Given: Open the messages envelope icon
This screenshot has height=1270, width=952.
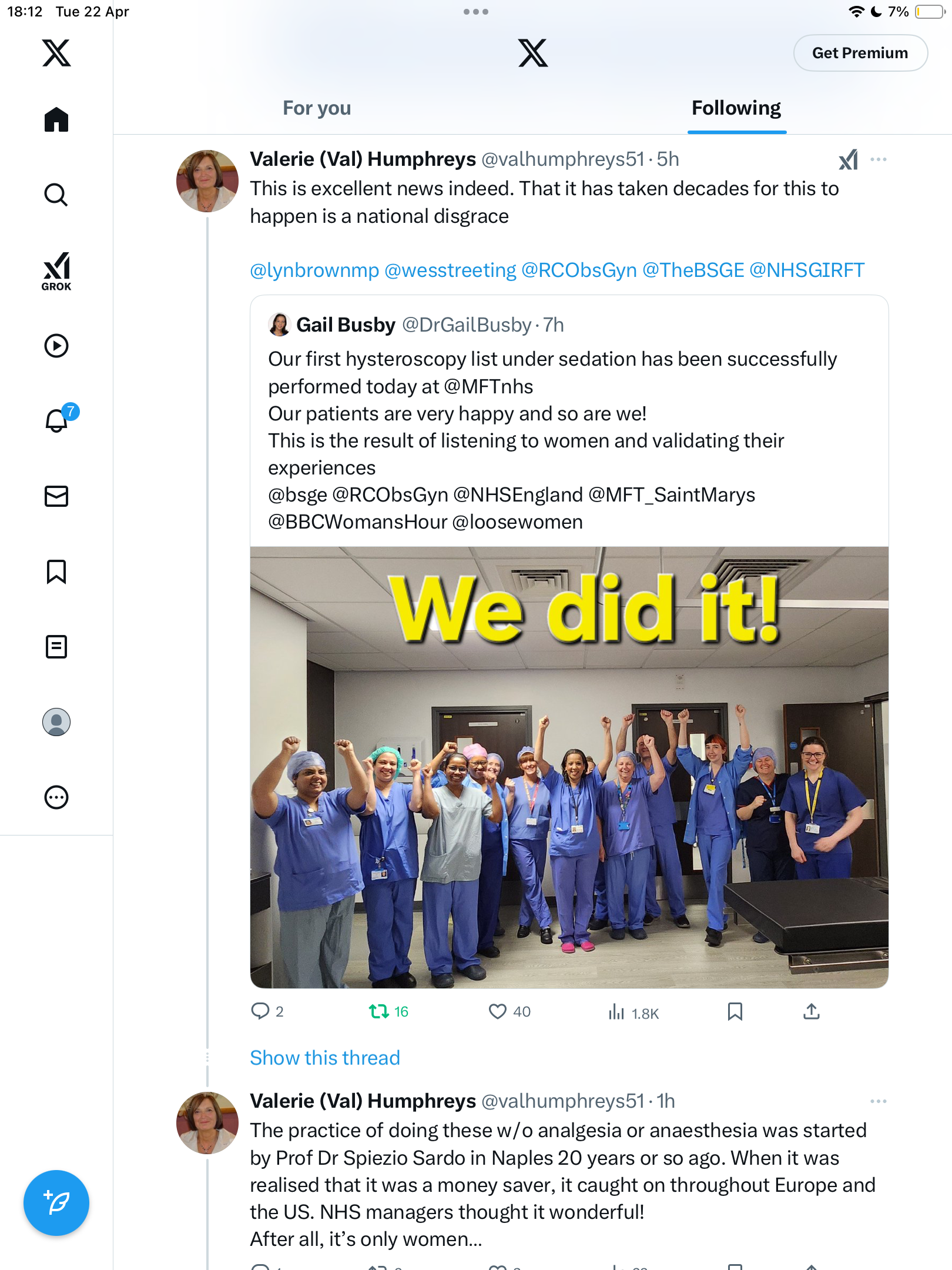Looking at the screenshot, I should pyautogui.click(x=56, y=496).
